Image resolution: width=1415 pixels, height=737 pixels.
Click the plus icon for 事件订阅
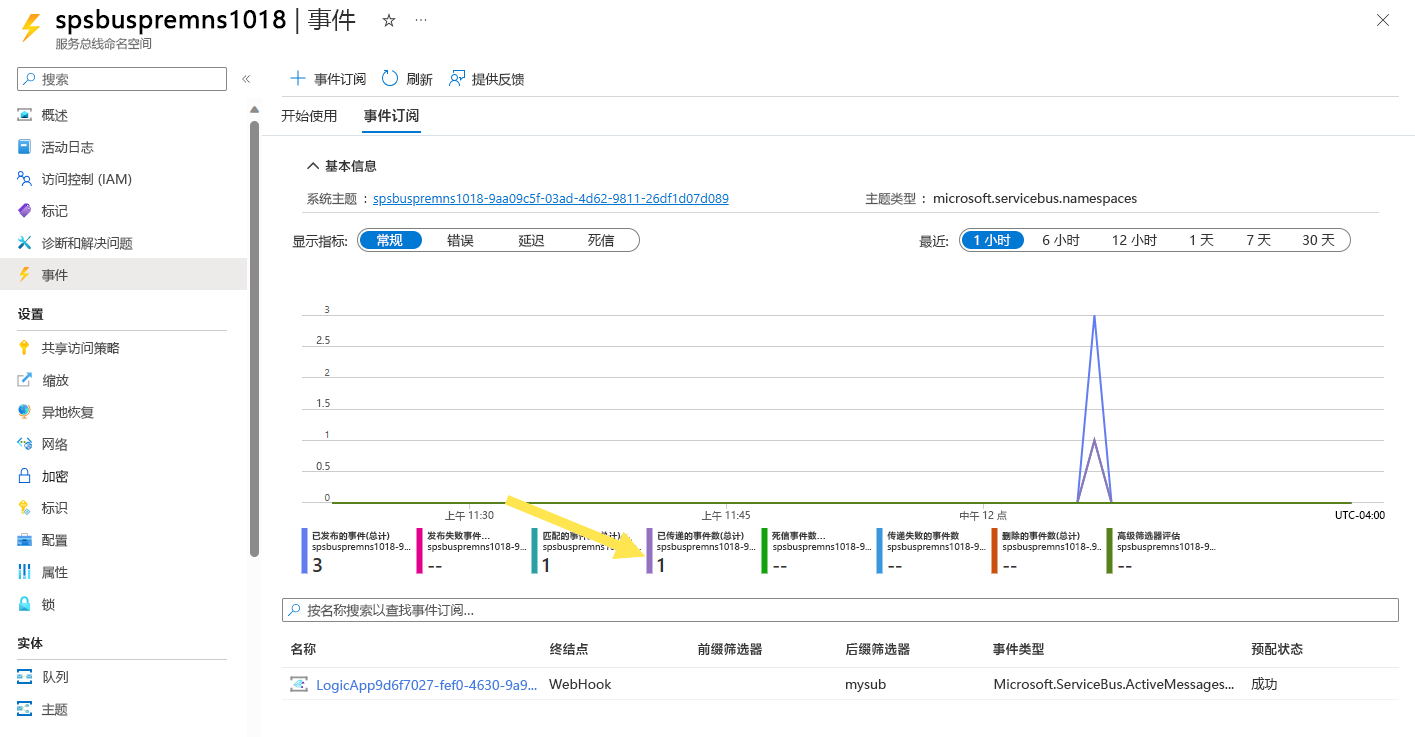click(x=297, y=78)
